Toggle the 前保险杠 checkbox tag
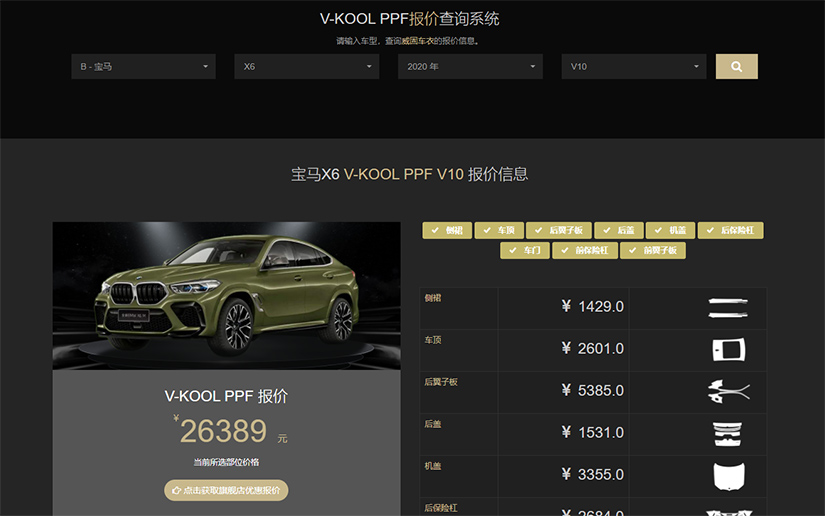The height and width of the screenshot is (516, 825). [x=585, y=250]
